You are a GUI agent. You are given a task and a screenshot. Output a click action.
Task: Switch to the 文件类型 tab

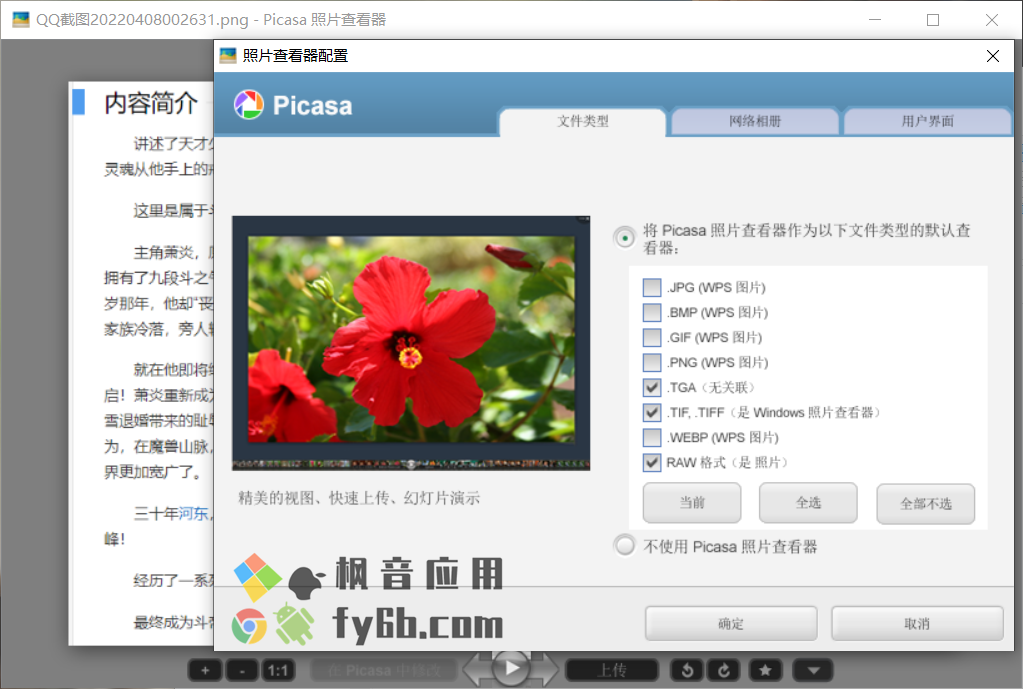pyautogui.click(x=583, y=121)
